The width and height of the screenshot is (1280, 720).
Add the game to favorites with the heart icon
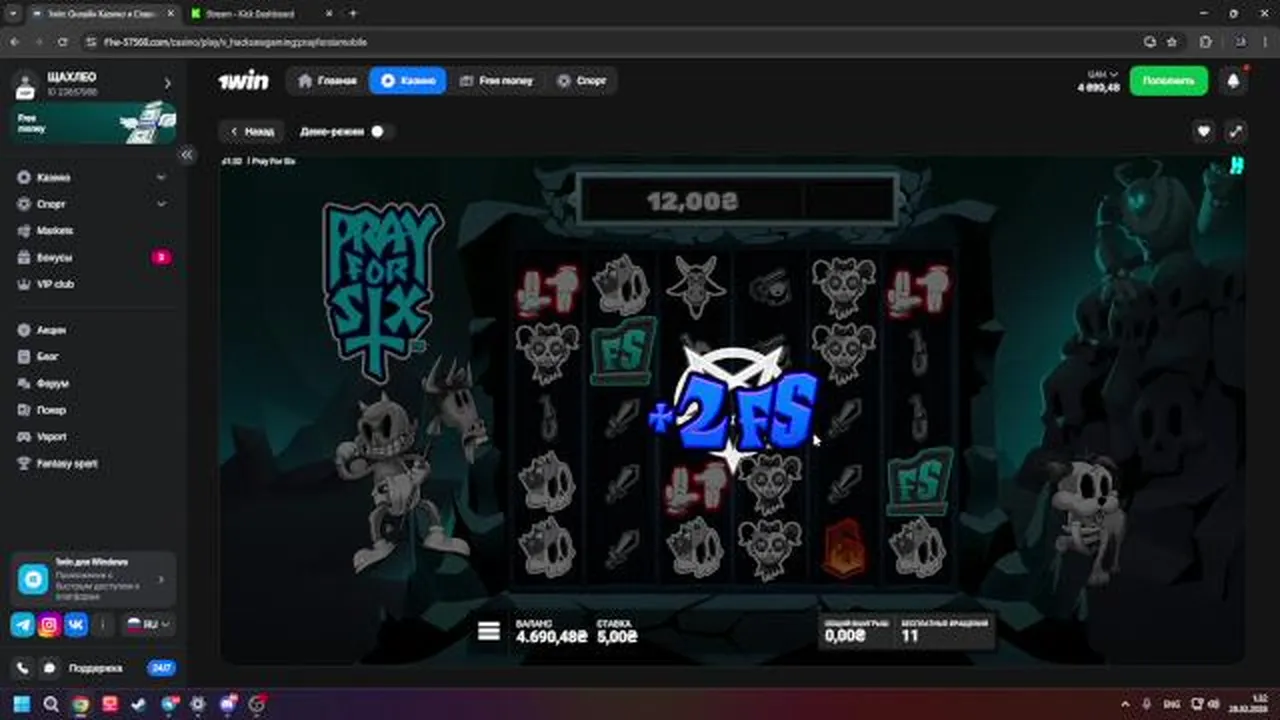(x=1204, y=131)
